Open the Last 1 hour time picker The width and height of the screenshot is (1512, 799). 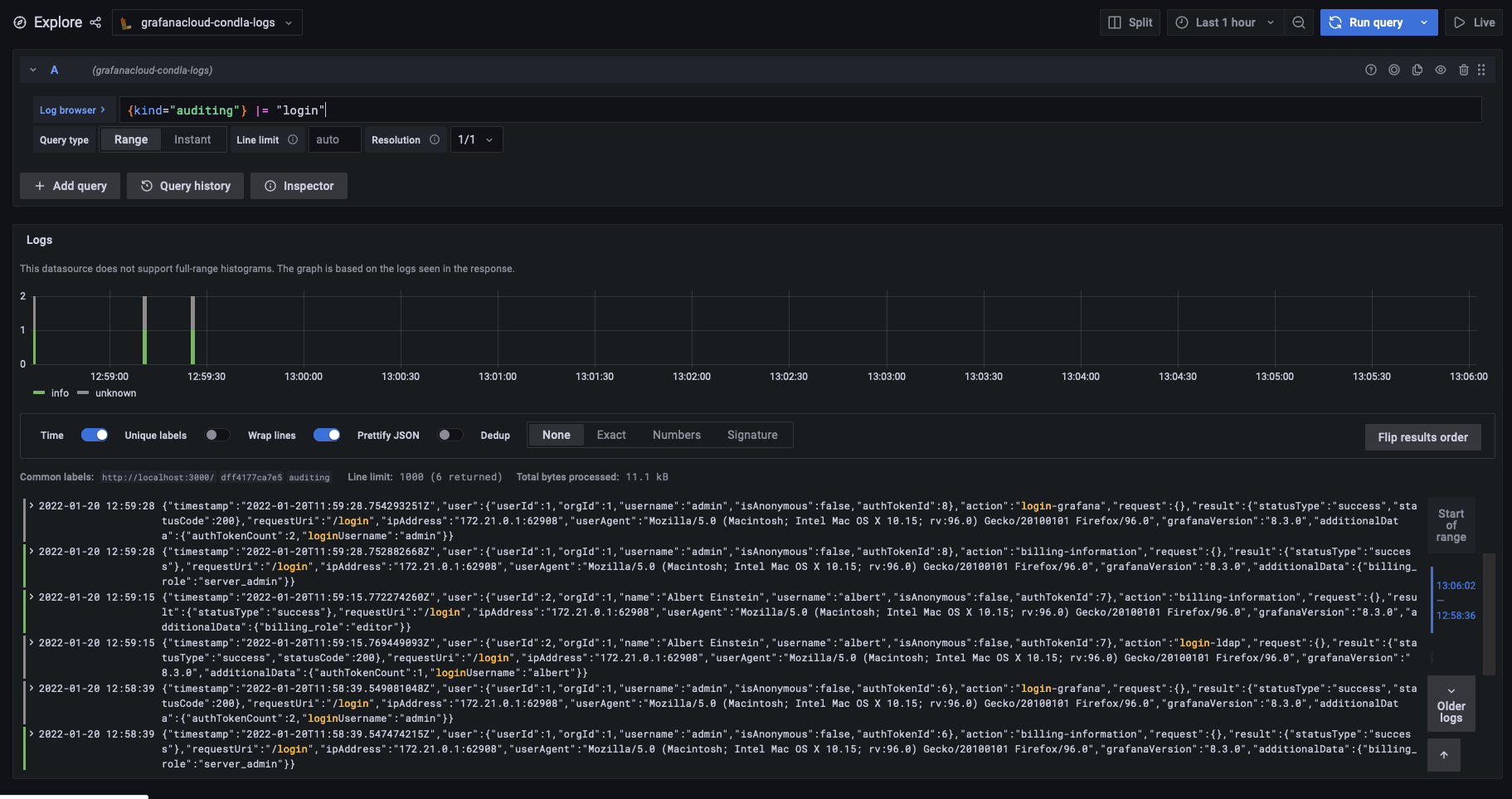(x=1225, y=22)
